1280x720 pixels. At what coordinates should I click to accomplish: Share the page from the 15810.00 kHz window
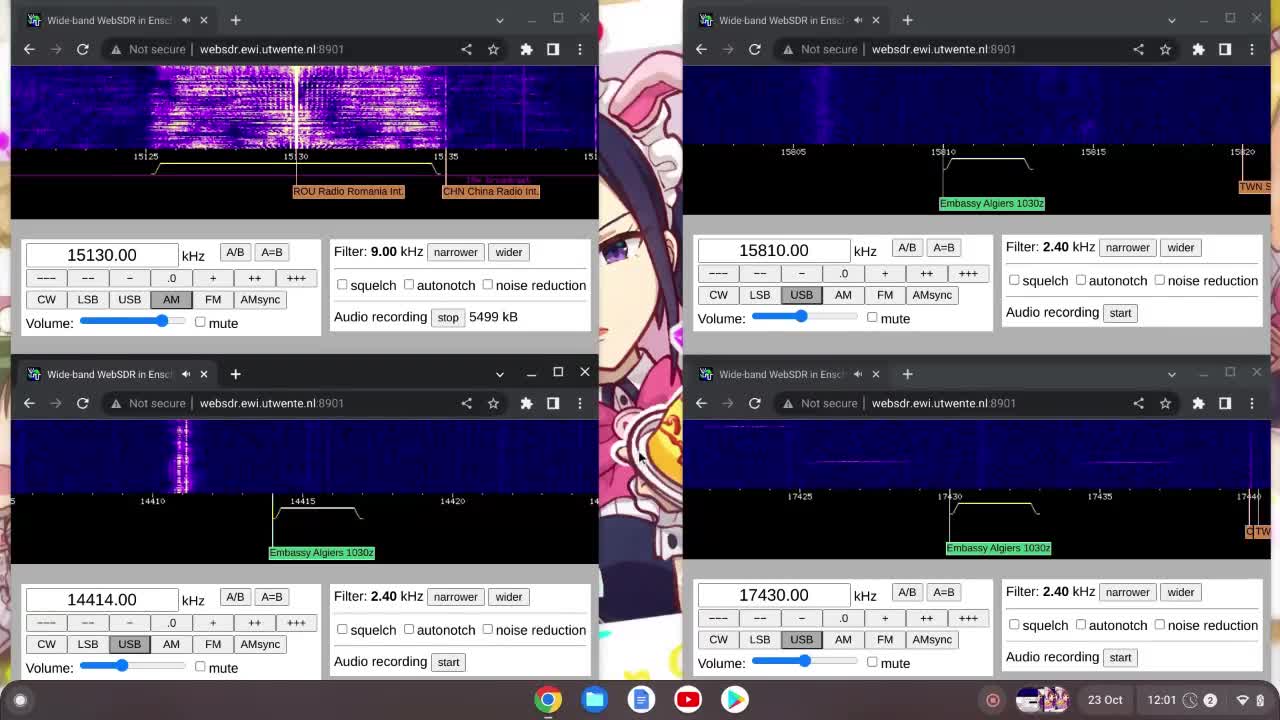(1138, 49)
